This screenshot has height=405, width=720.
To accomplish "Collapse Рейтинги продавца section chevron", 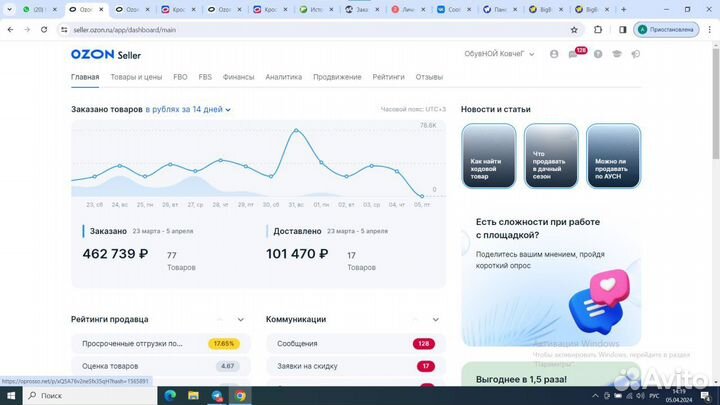I will pos(241,320).
